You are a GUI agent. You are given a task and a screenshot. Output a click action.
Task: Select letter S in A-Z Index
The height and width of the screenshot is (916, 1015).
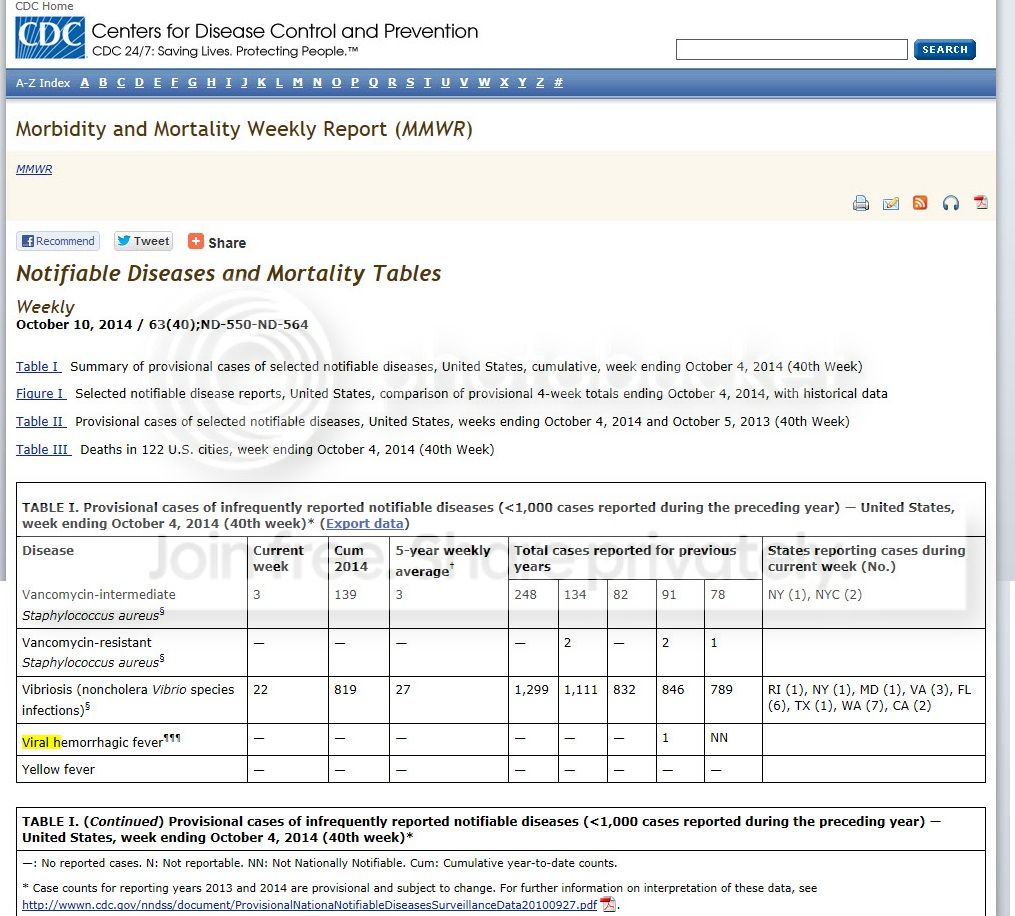point(410,82)
